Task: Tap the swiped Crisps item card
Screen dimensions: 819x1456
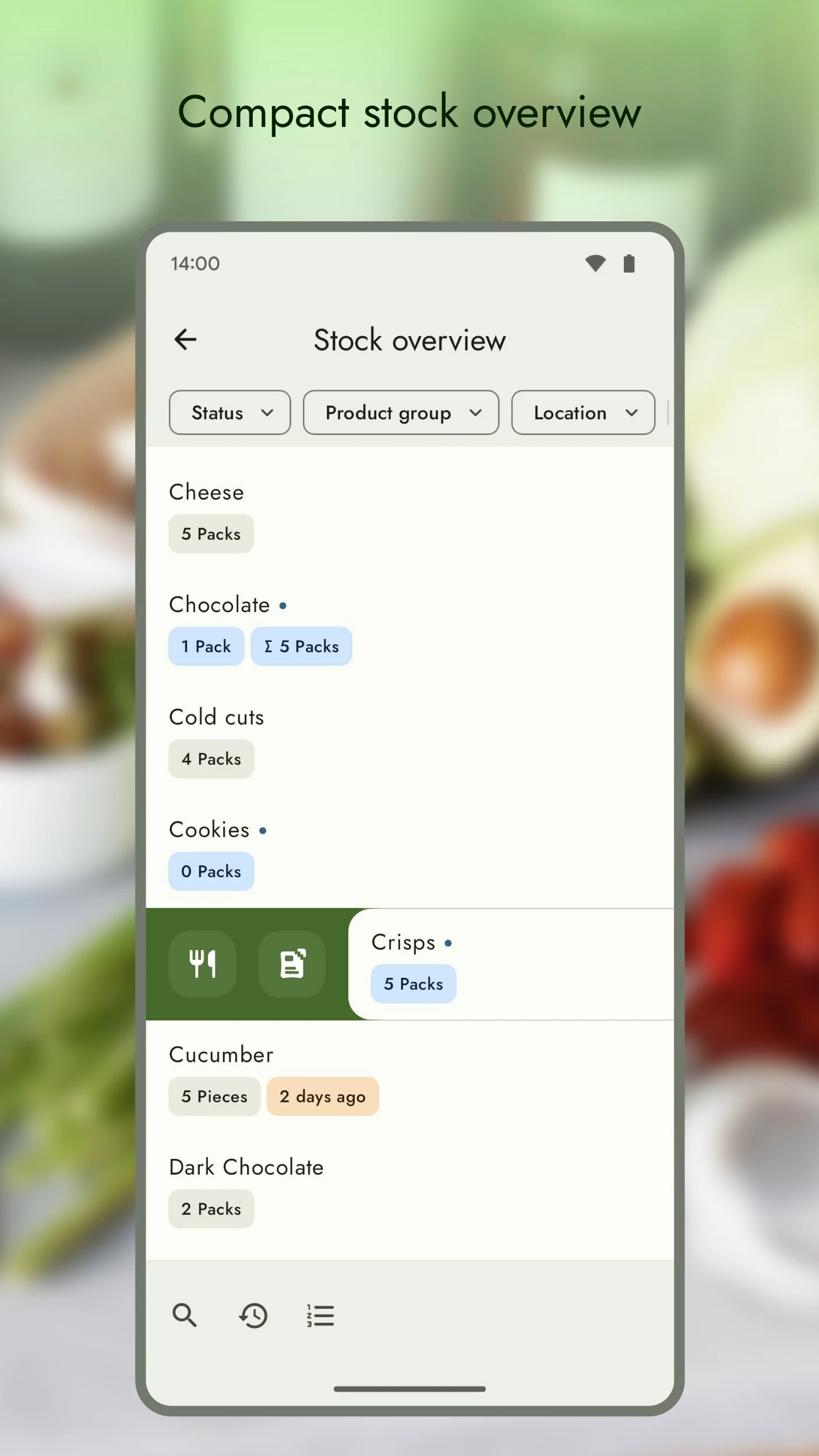Action: 524,964
